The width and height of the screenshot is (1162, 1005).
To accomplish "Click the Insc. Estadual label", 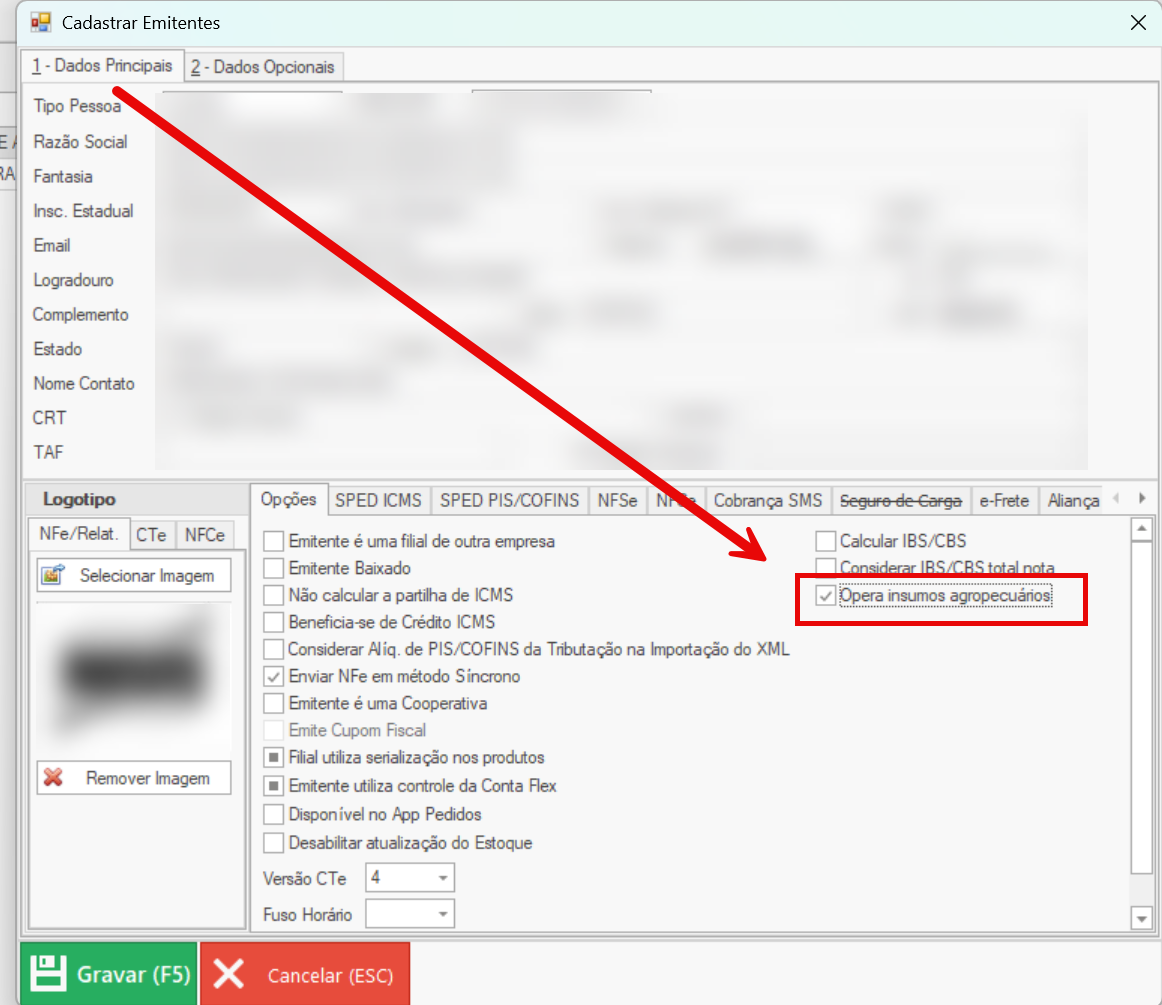I will [x=83, y=211].
